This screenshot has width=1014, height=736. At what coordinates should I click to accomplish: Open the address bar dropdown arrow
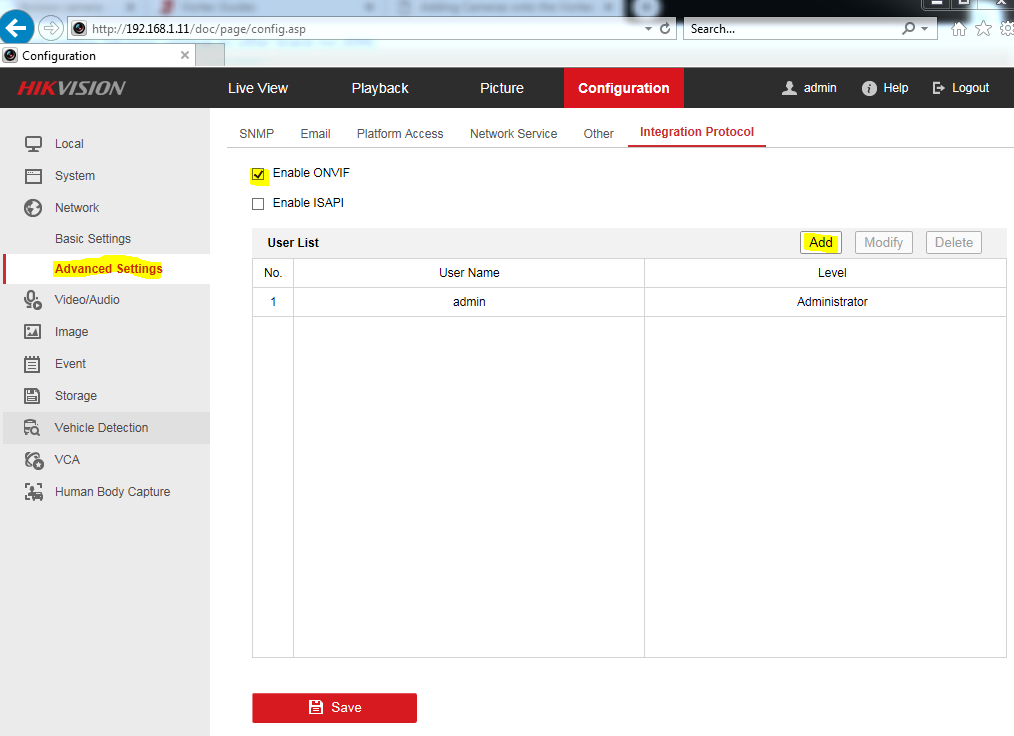pos(648,29)
